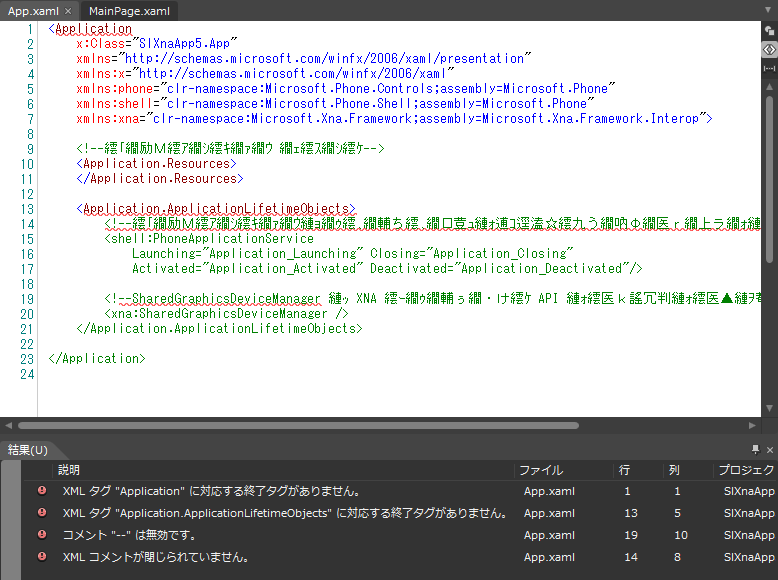Sort errors by プロジェクト column header

tap(746, 470)
